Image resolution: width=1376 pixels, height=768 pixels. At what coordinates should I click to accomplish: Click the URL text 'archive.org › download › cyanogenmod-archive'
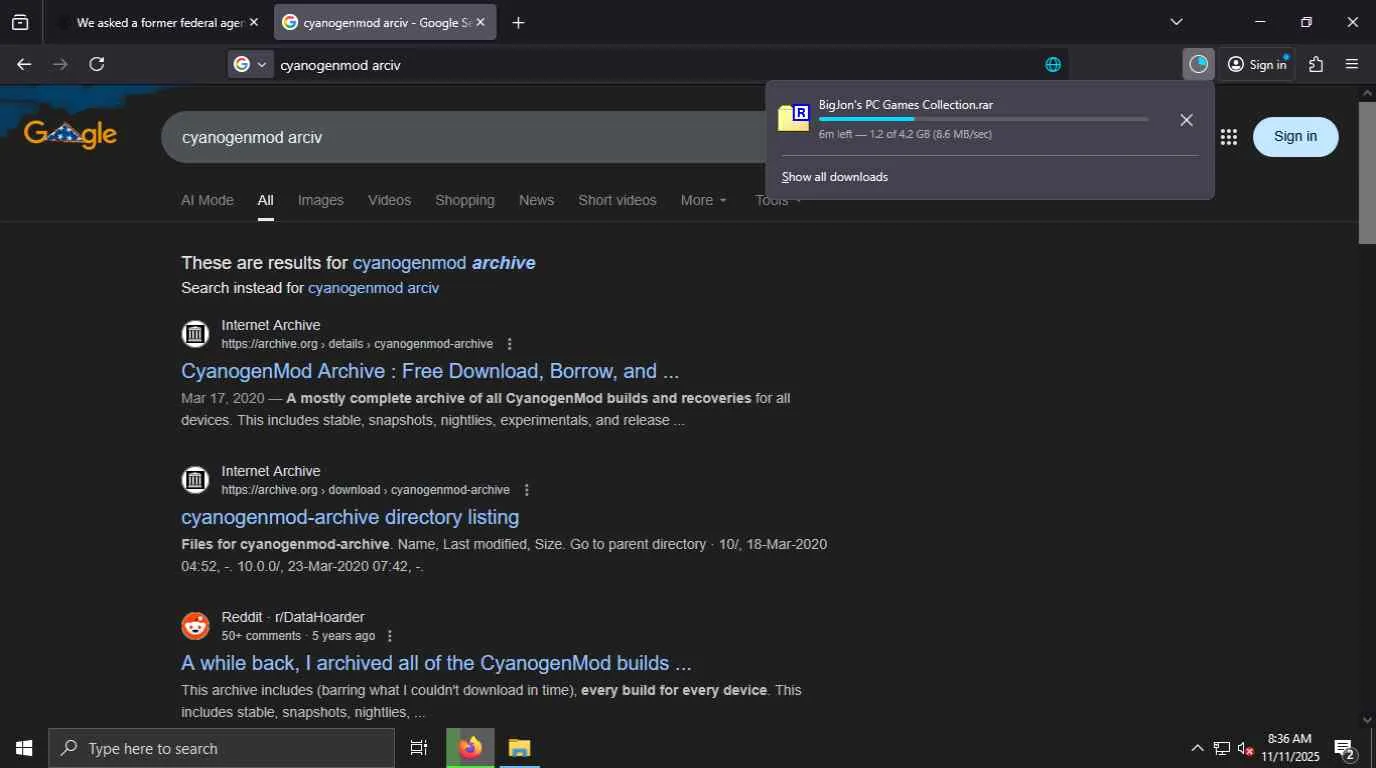pos(365,490)
